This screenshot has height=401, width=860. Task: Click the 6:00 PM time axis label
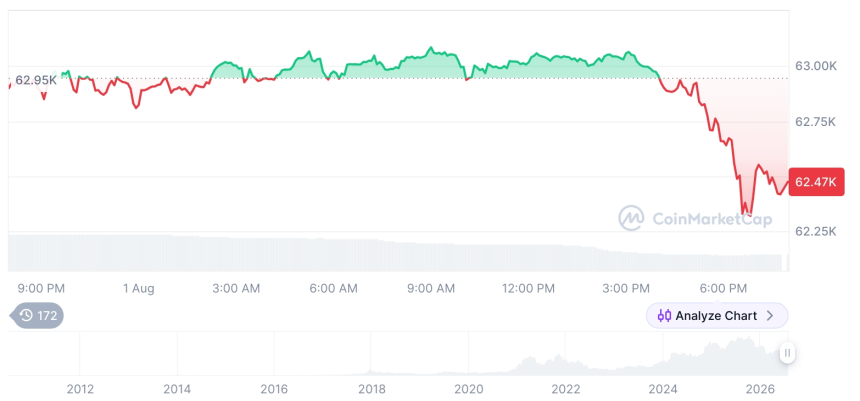point(723,288)
